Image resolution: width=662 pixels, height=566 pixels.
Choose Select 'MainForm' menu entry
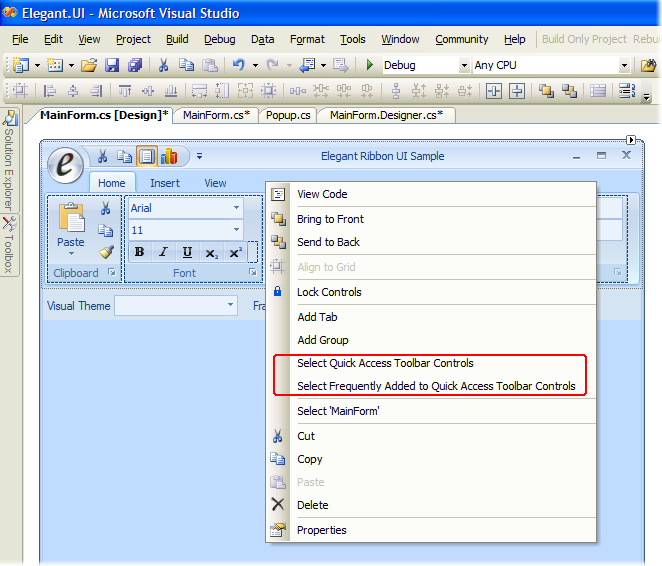click(x=431, y=411)
